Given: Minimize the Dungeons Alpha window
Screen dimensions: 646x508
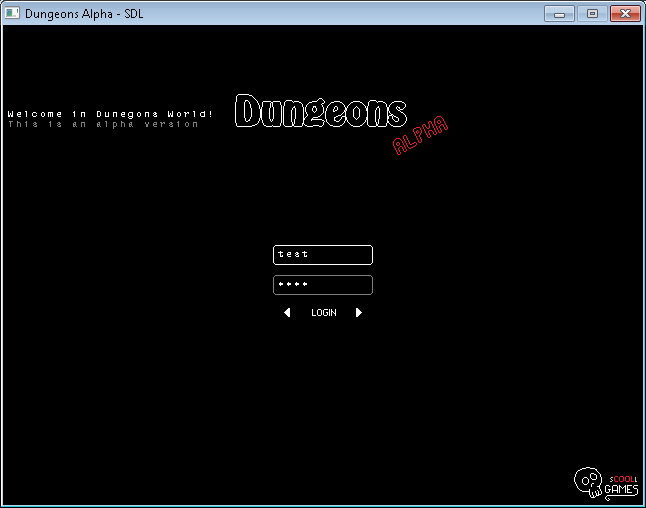Looking at the screenshot, I should coord(558,13).
